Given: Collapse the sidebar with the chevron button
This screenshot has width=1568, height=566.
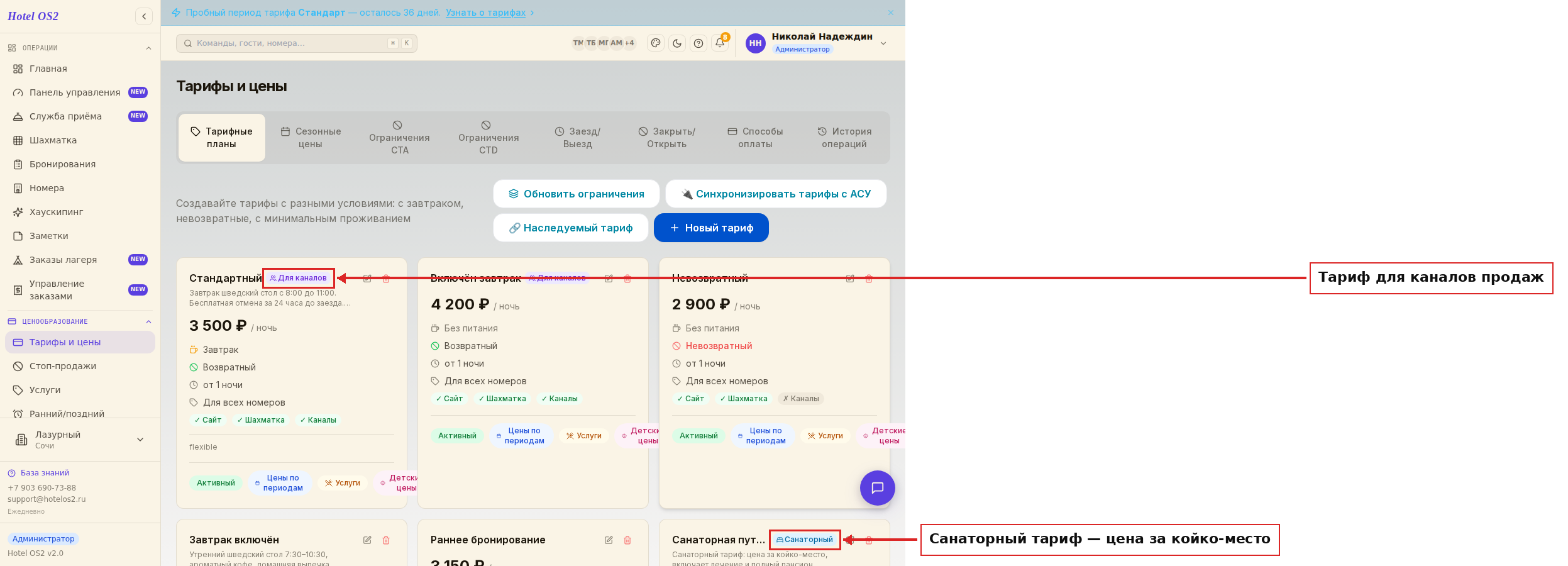Looking at the screenshot, I should [144, 16].
